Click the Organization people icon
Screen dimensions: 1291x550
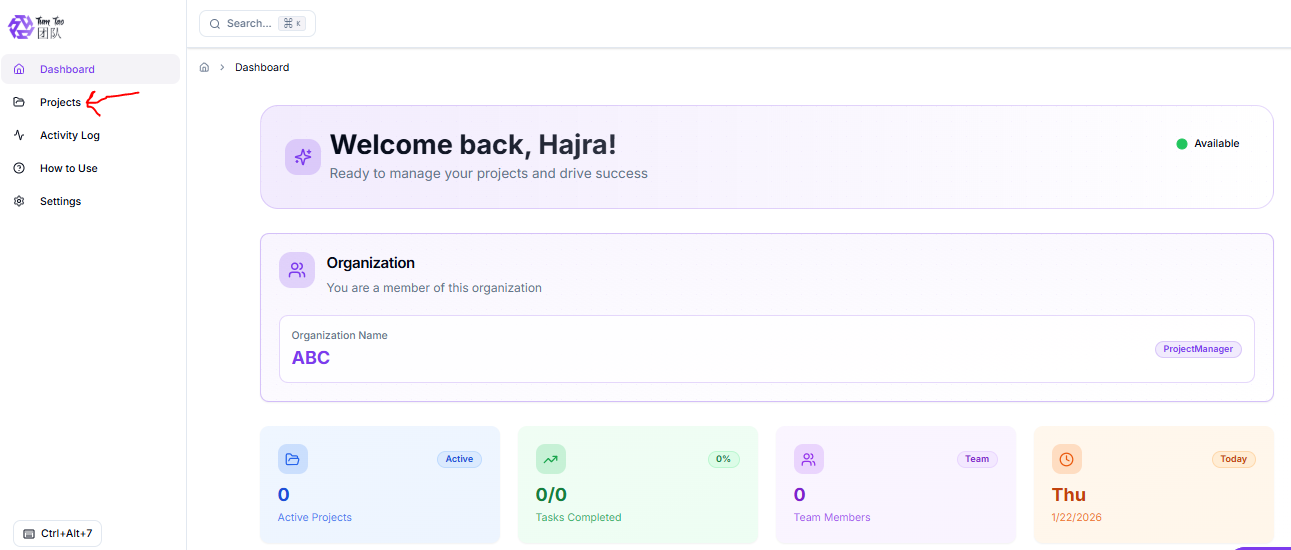[297, 270]
